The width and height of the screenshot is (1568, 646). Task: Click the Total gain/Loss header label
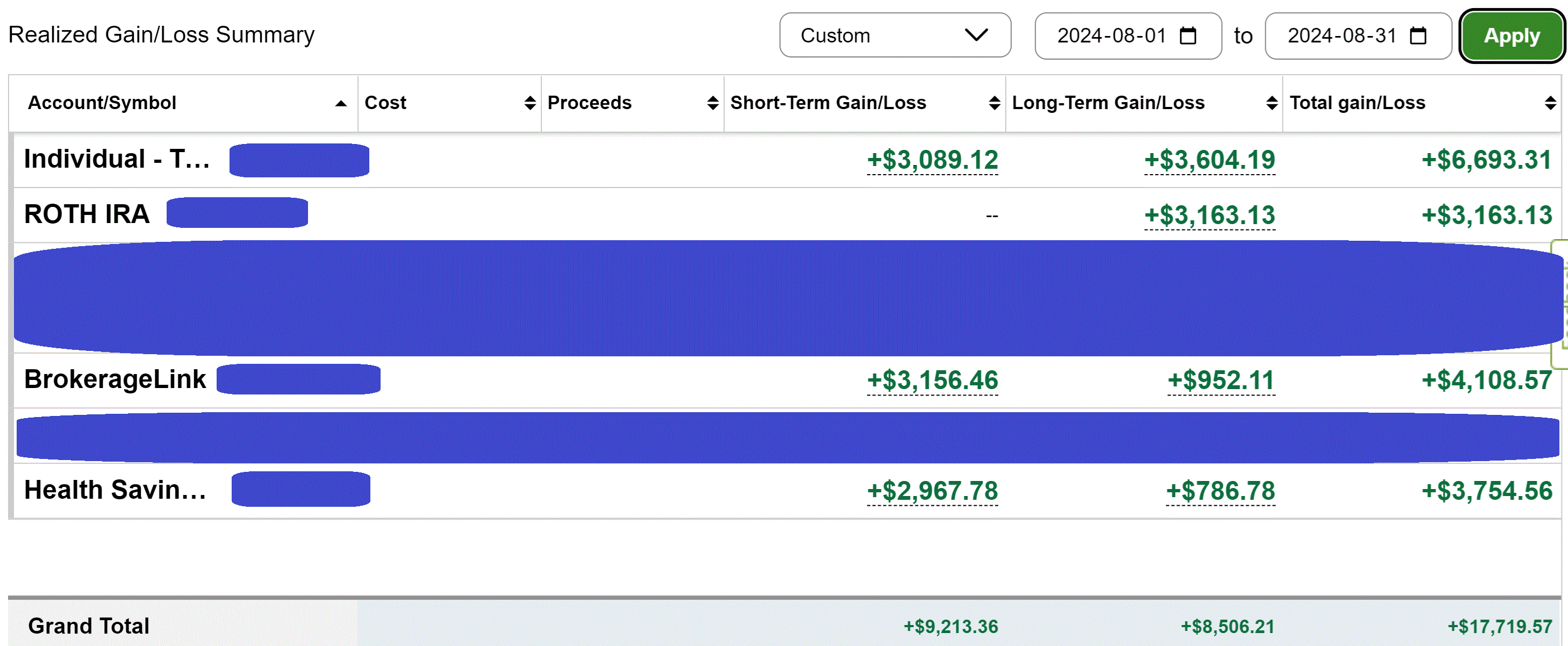[1357, 103]
